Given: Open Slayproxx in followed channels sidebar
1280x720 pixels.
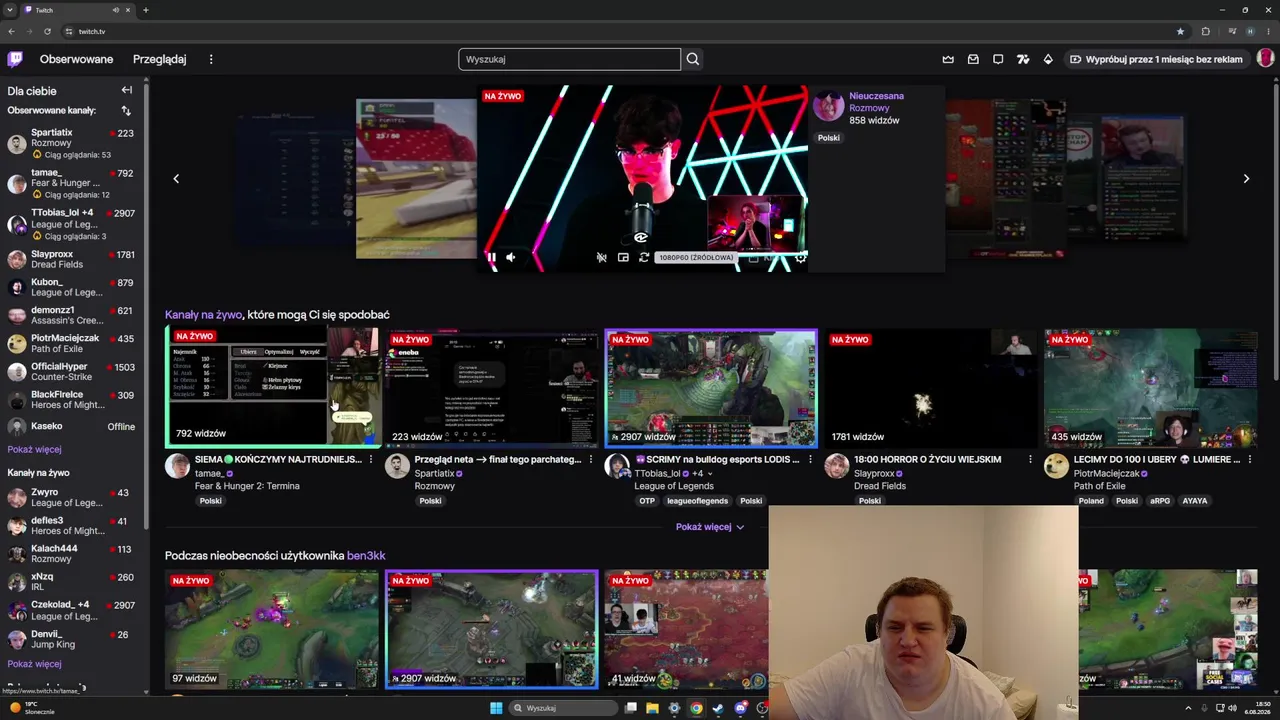Looking at the screenshot, I should (70, 259).
